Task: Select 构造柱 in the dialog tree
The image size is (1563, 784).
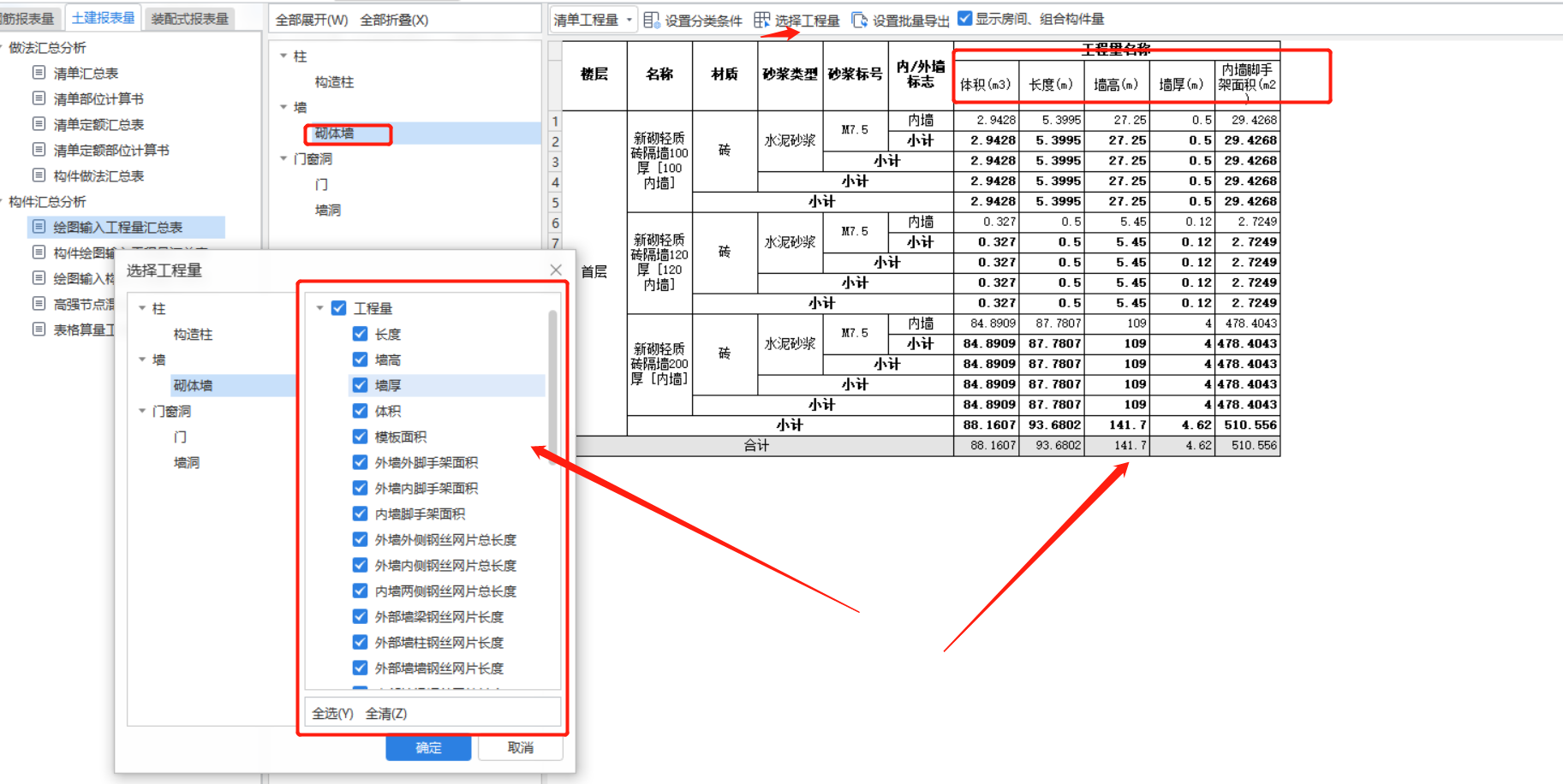Action: pyautogui.click(x=194, y=334)
